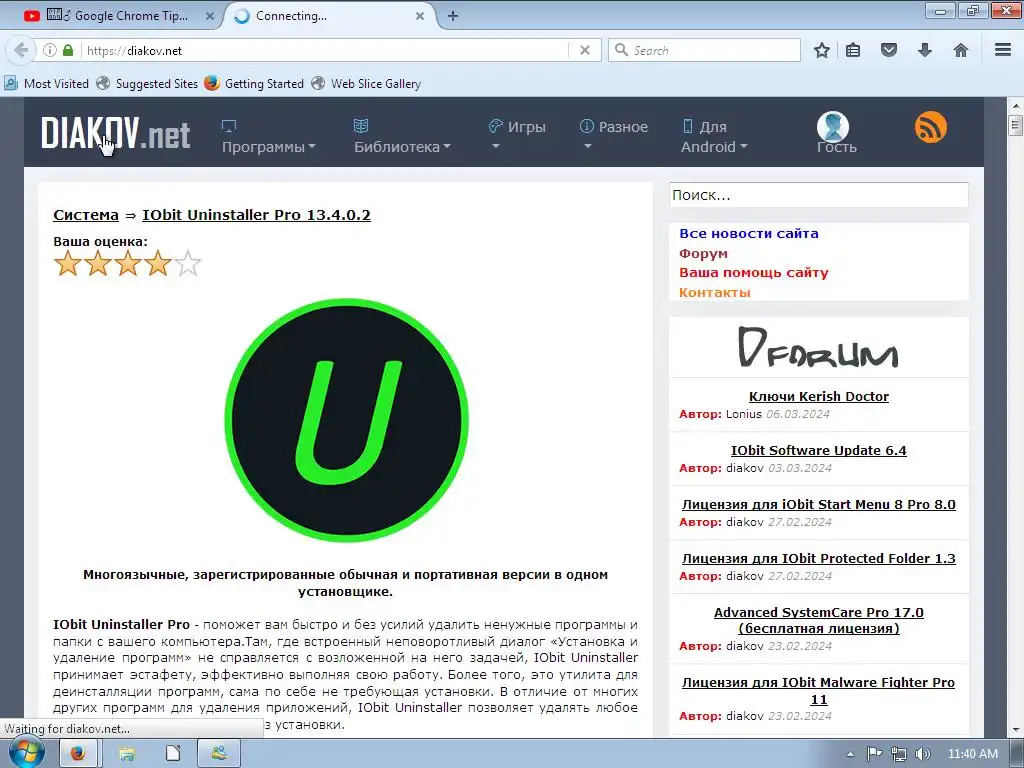Expand the Разное dropdown menu

pyautogui.click(x=614, y=134)
